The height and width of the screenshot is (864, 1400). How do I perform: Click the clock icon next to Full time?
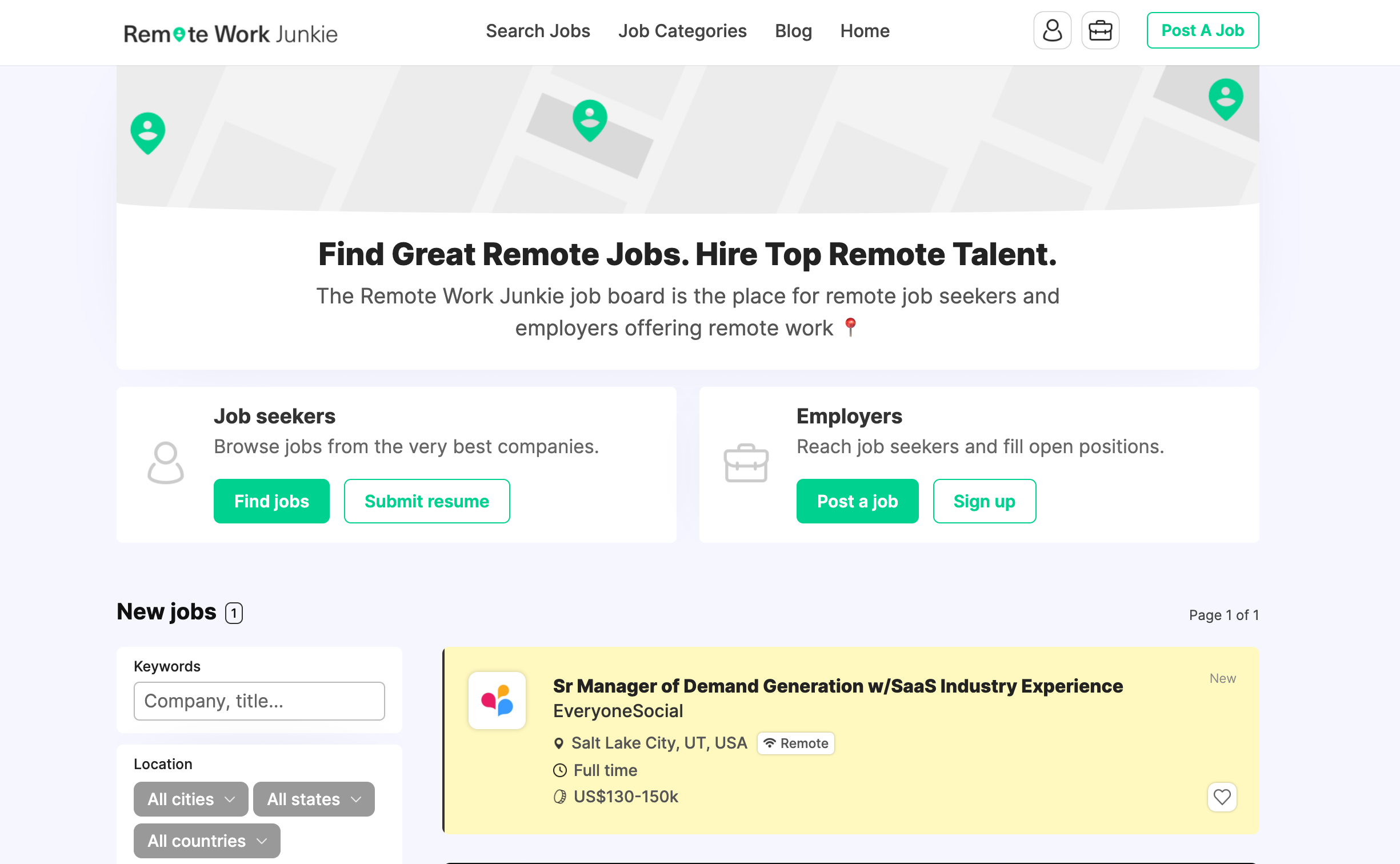click(559, 770)
